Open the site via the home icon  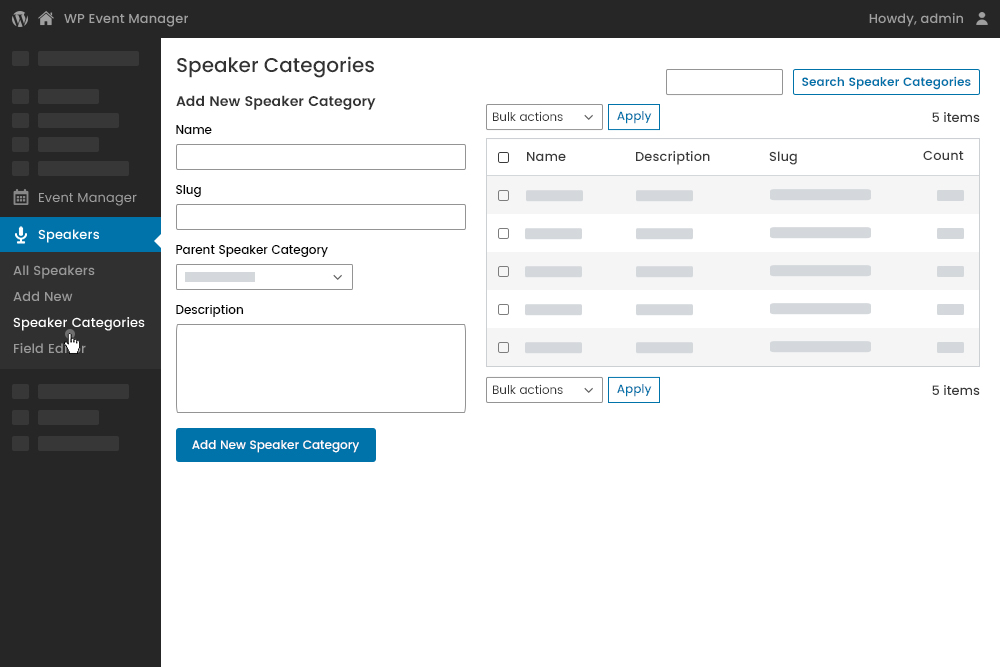pos(45,18)
